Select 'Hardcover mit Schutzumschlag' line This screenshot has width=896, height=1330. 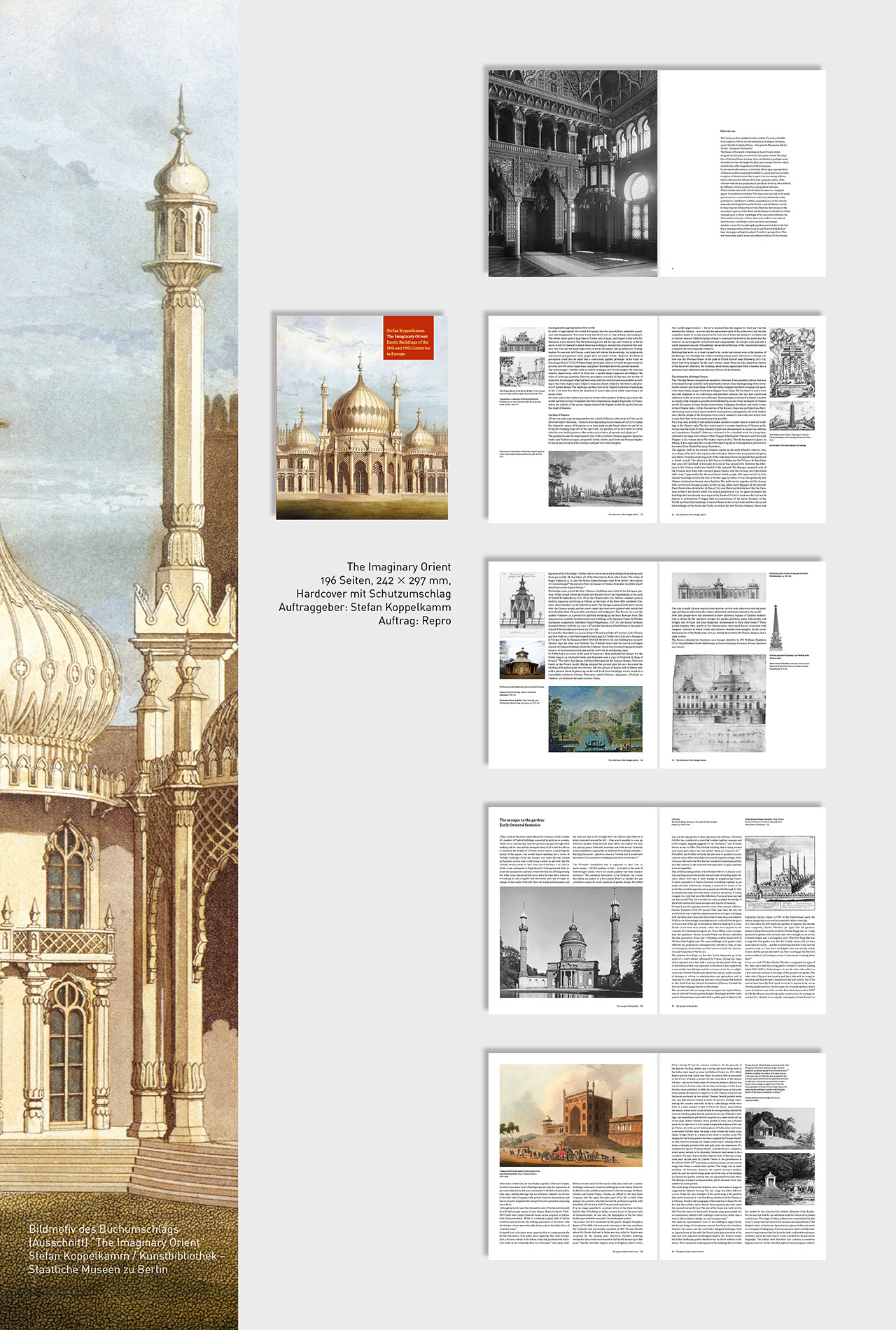(373, 594)
